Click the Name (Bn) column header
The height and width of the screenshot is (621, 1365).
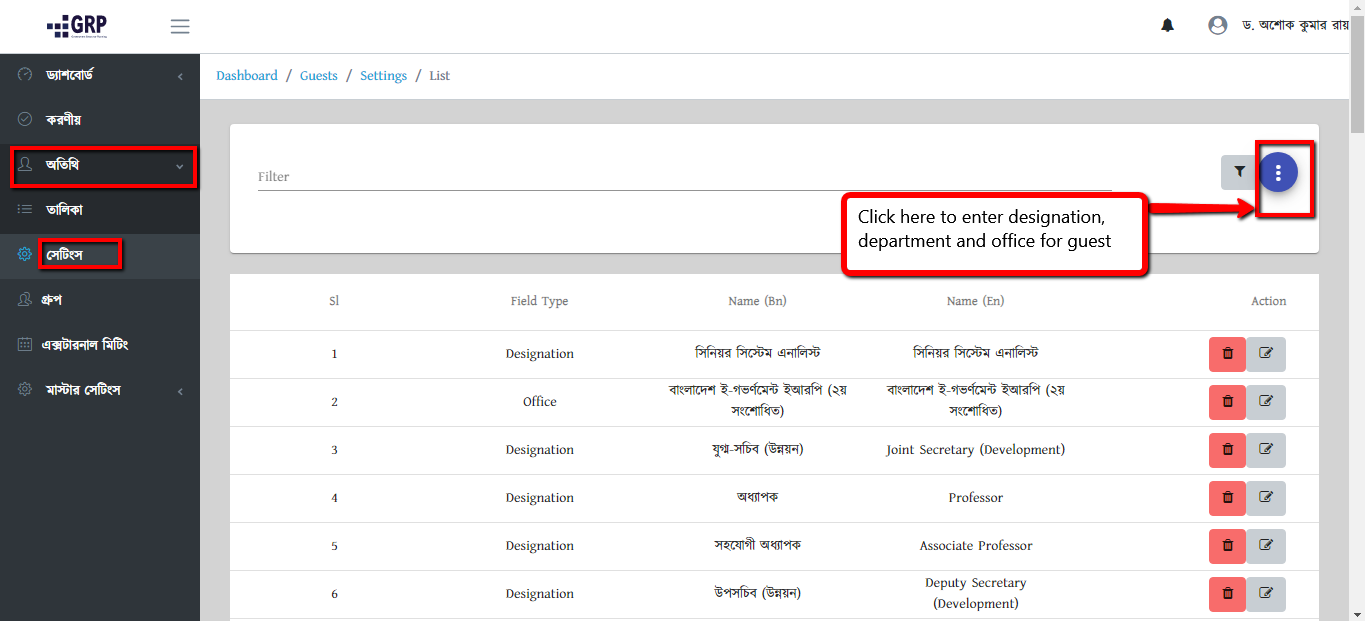point(758,301)
